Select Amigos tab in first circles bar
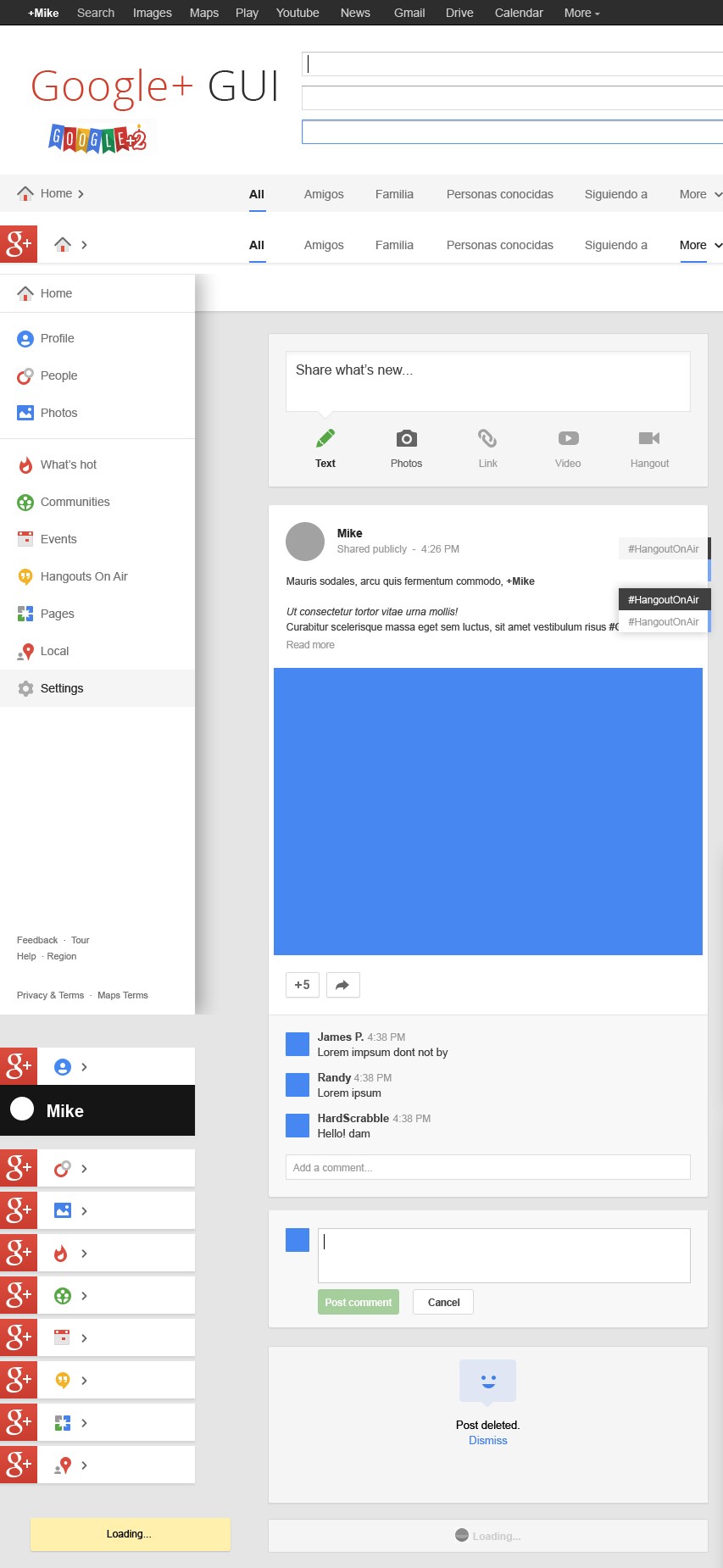 pyautogui.click(x=324, y=194)
